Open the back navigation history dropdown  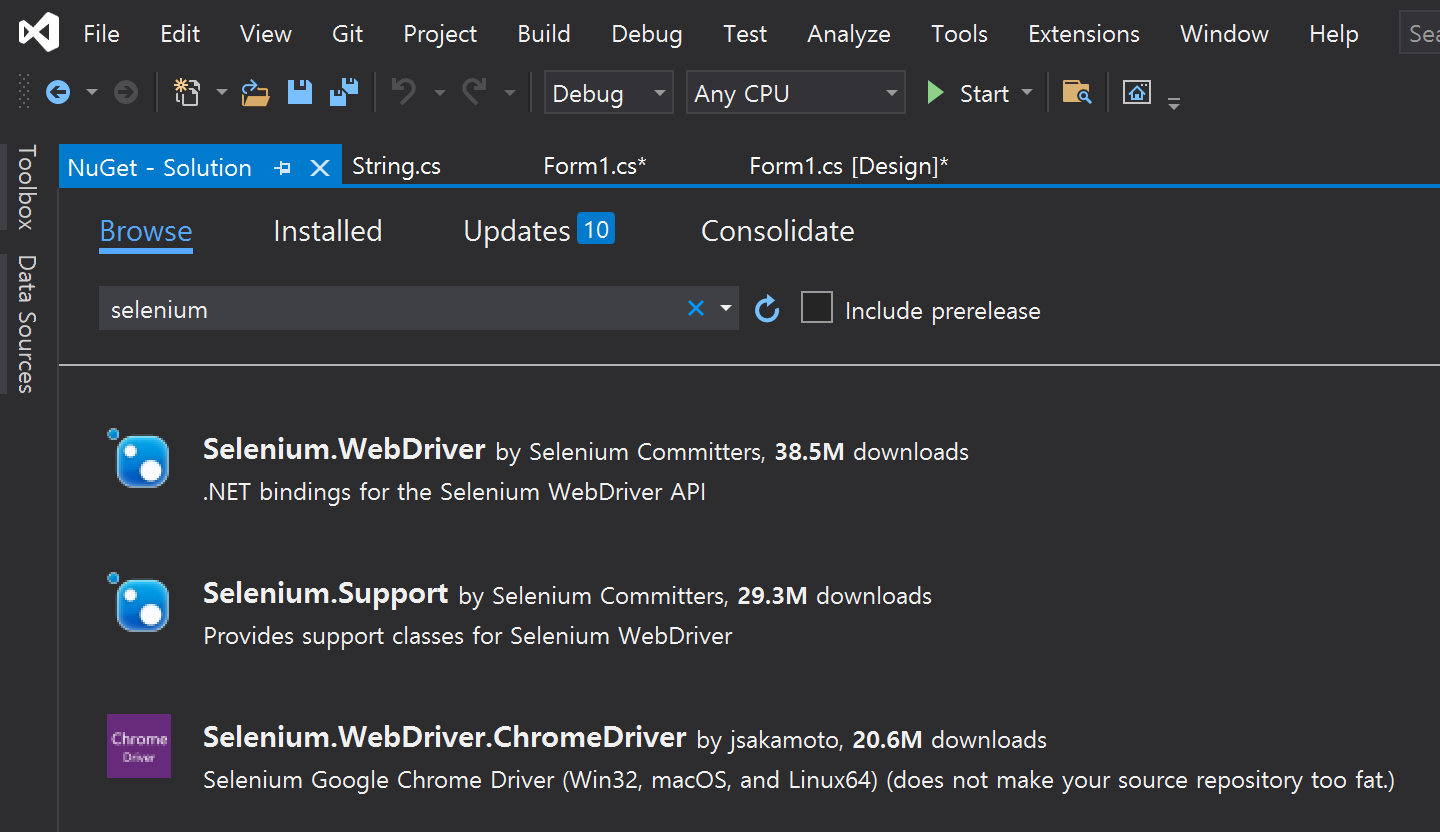coord(92,93)
